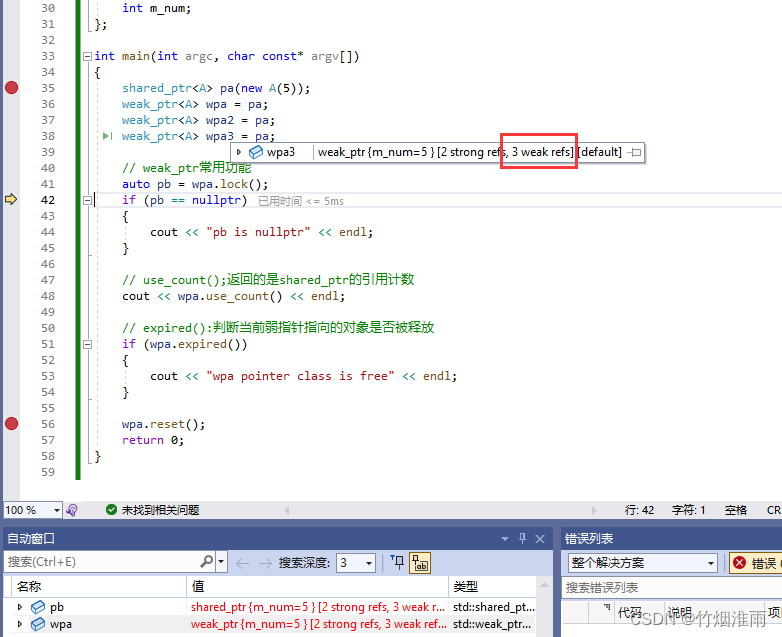
Task: Click horizontal scrollbar left arrow in editor
Action: pos(287,510)
